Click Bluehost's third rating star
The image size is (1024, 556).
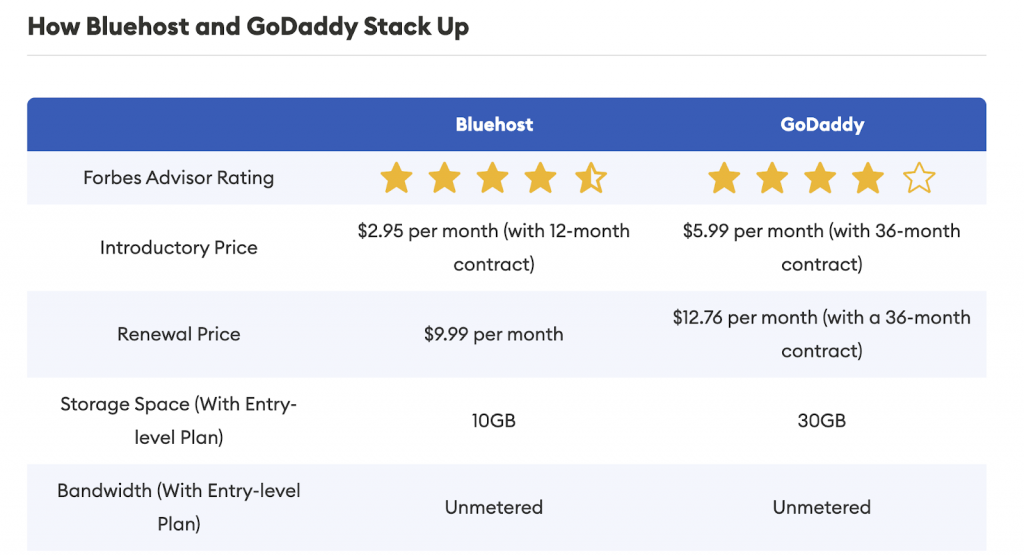492,178
